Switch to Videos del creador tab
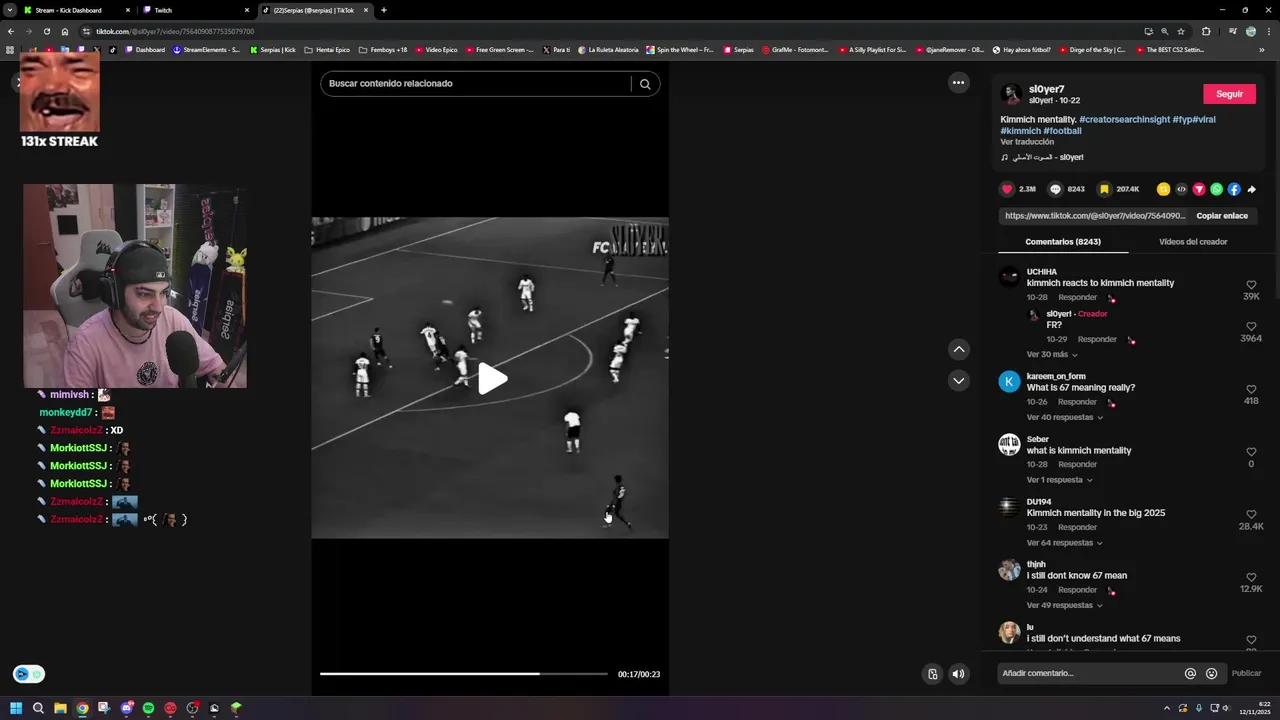The image size is (1280, 720). coord(1193,242)
